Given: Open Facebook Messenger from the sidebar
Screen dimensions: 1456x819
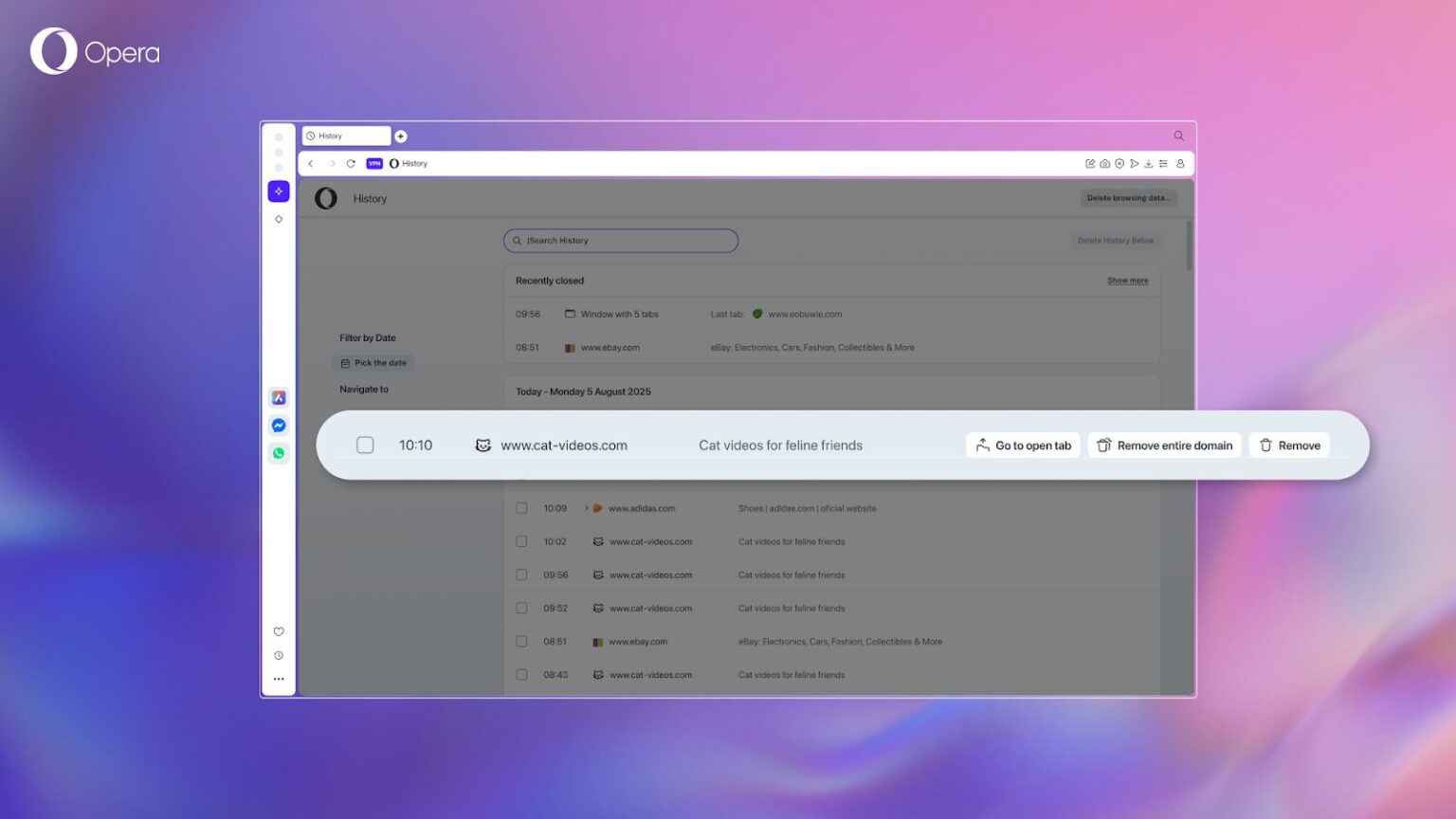Looking at the screenshot, I should pos(278,425).
